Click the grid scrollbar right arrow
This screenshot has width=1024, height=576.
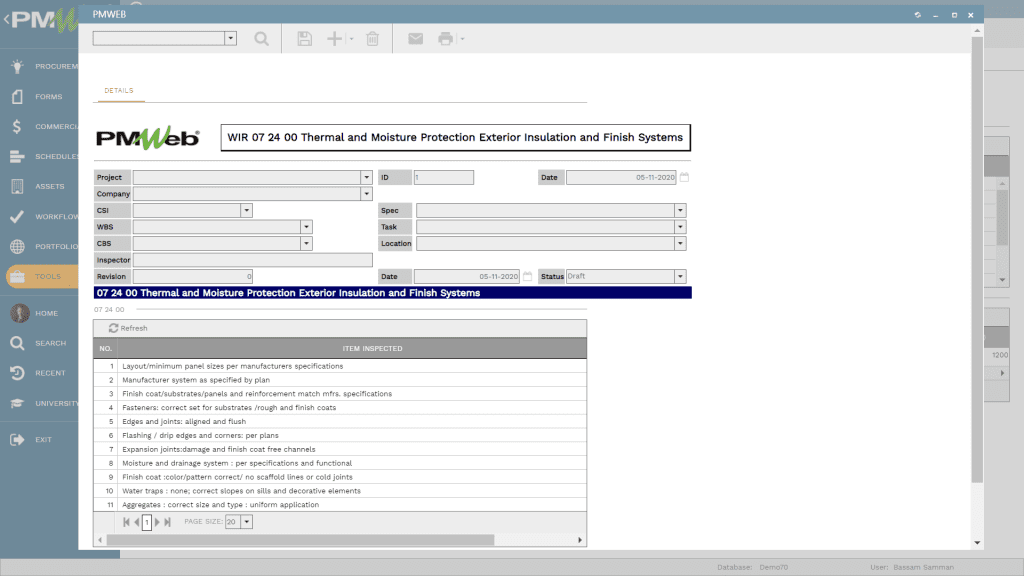pyautogui.click(x=580, y=540)
